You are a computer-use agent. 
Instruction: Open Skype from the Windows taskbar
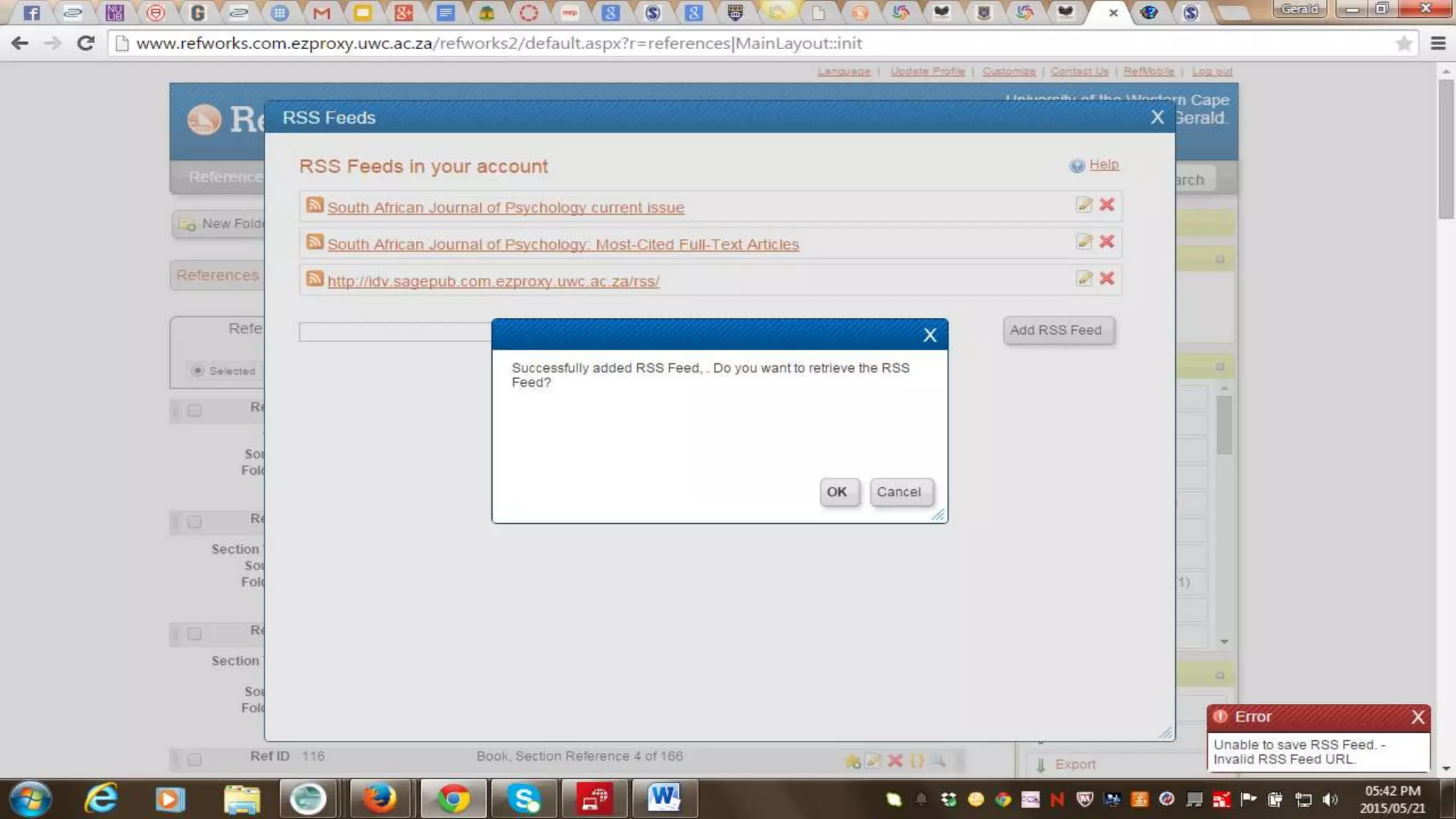[524, 799]
